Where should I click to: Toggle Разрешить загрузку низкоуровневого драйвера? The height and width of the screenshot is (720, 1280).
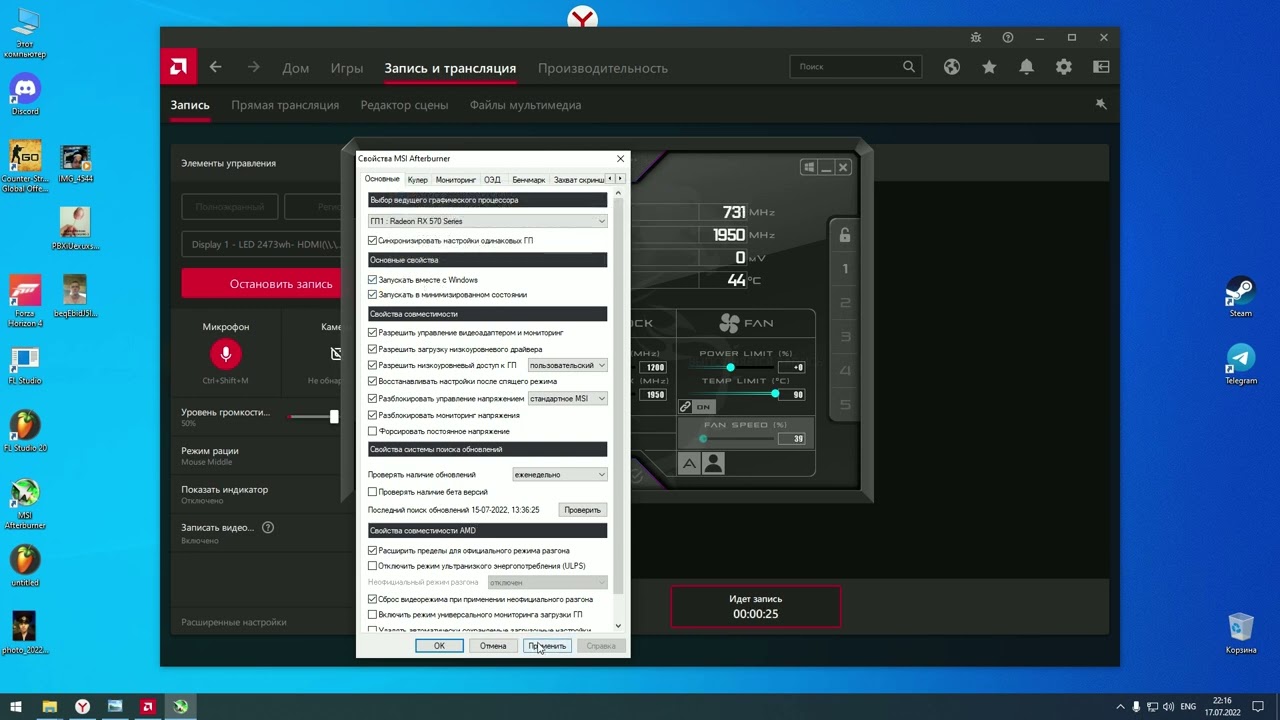pos(373,349)
